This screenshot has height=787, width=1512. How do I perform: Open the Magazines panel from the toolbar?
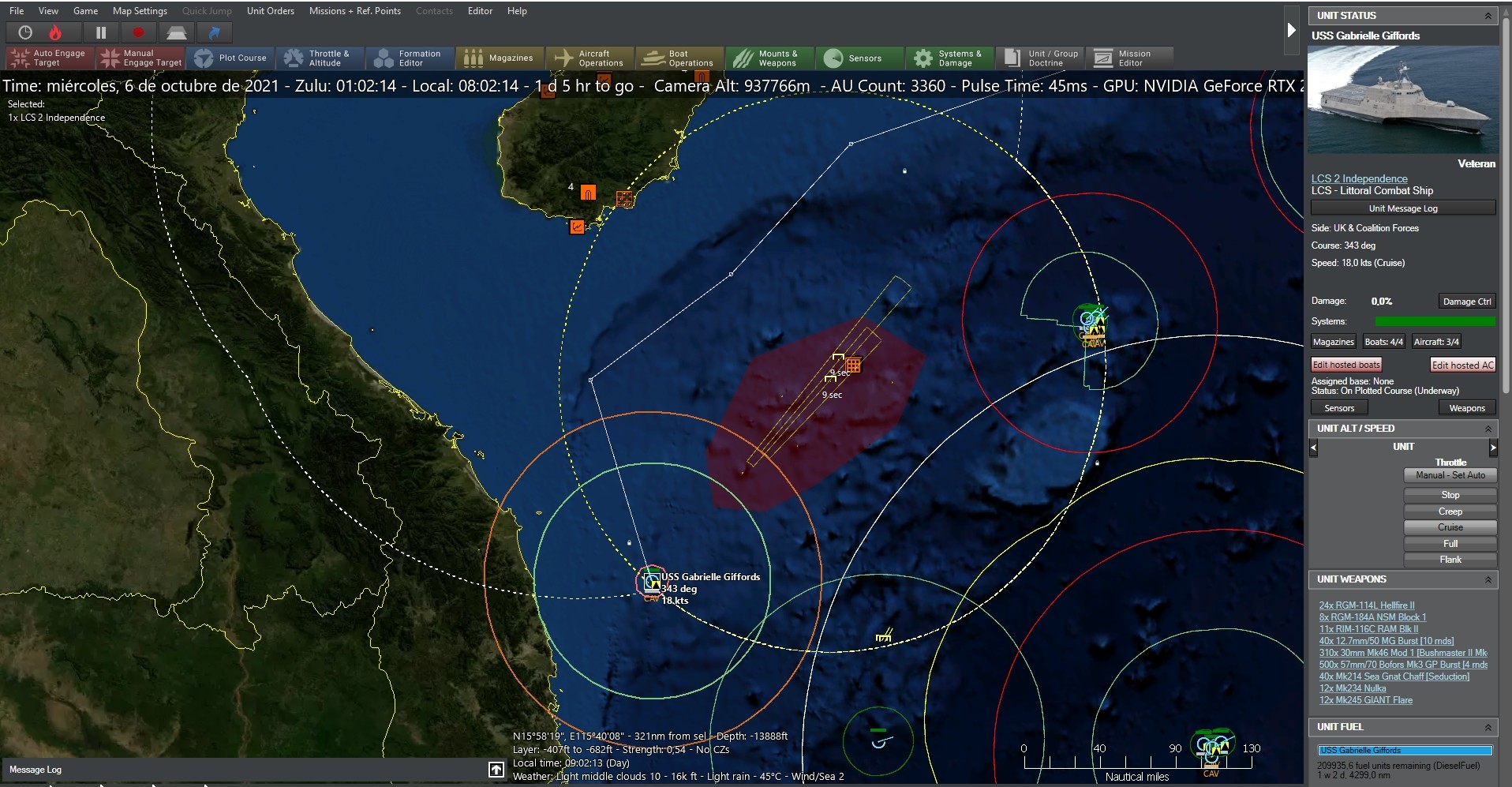tap(499, 58)
